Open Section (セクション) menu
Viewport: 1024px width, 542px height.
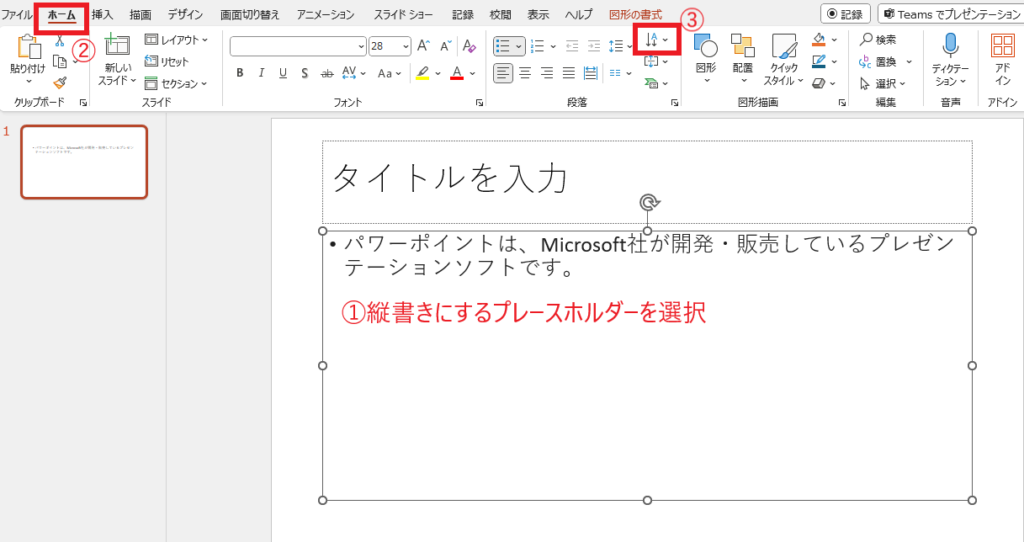click(176, 84)
